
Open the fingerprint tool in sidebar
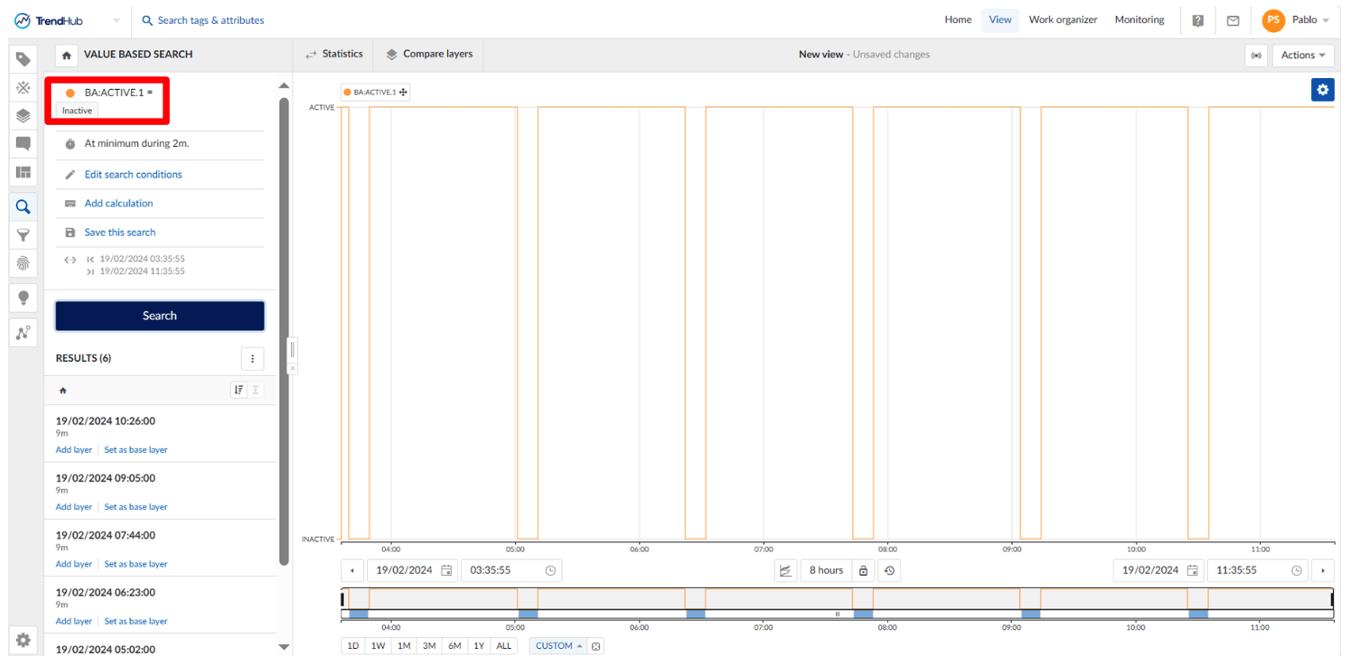(x=23, y=263)
